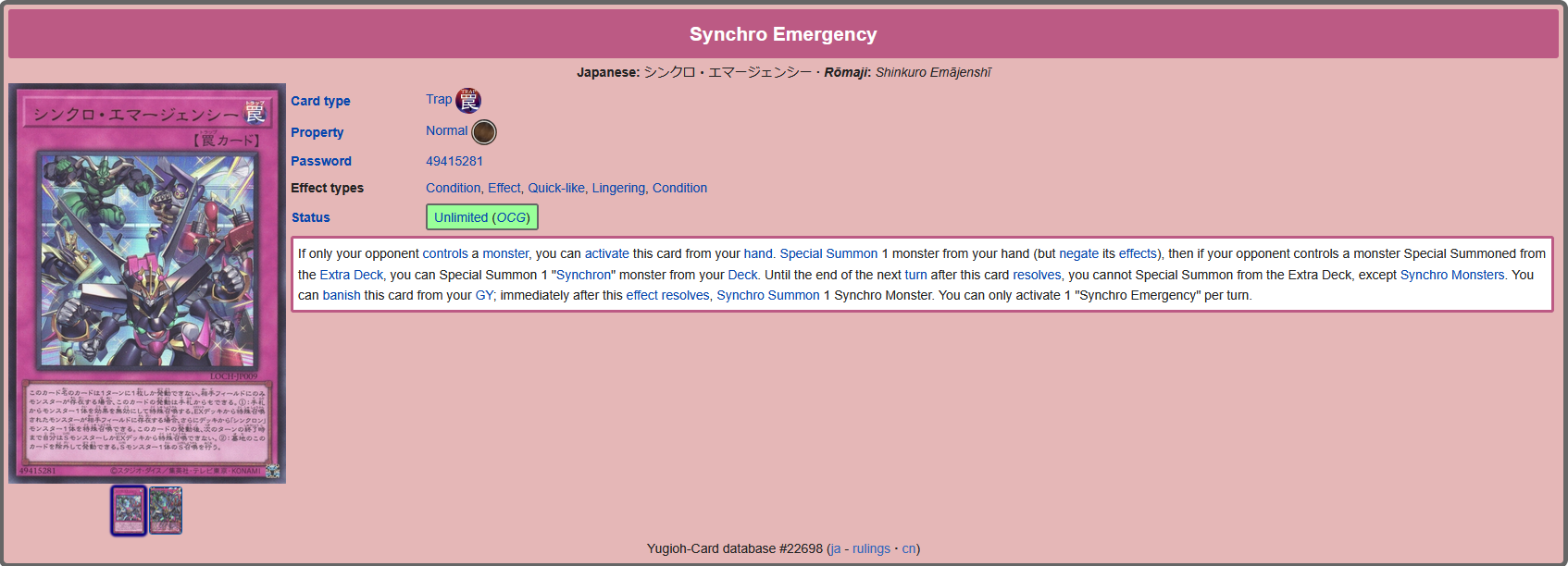Viewport: 1568px width, 566px height.
Task: Open the 'Extra Deck' link in card text
Action: click(351, 275)
